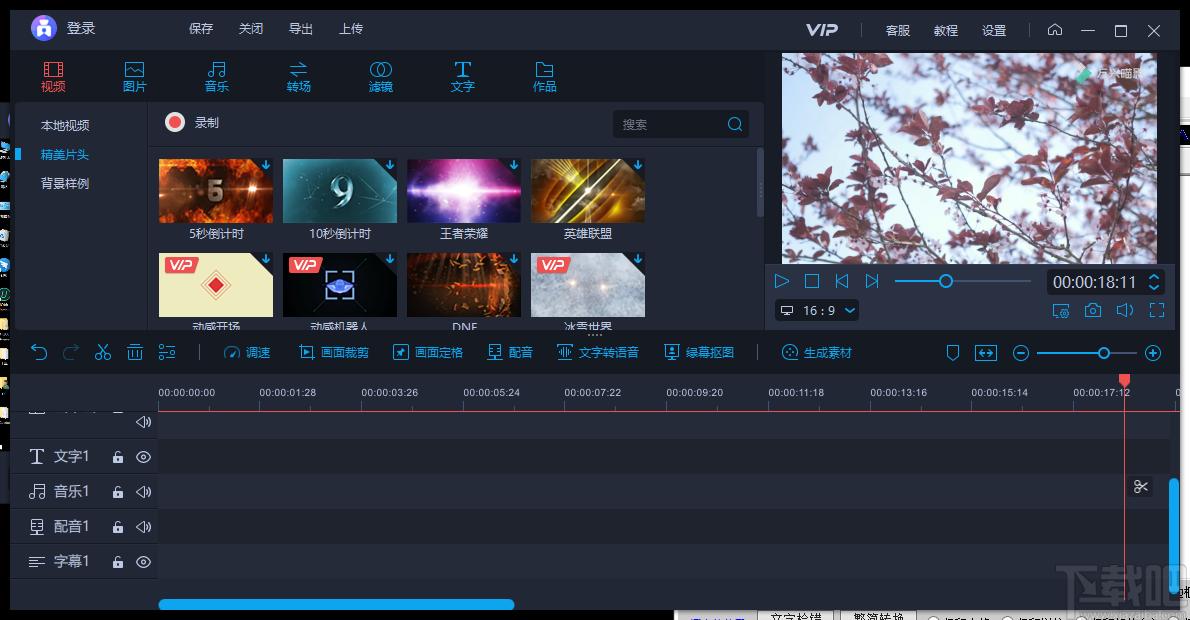Click the timecode stepper arrows
Image resolution: width=1190 pixels, height=620 pixels.
(x=1154, y=282)
